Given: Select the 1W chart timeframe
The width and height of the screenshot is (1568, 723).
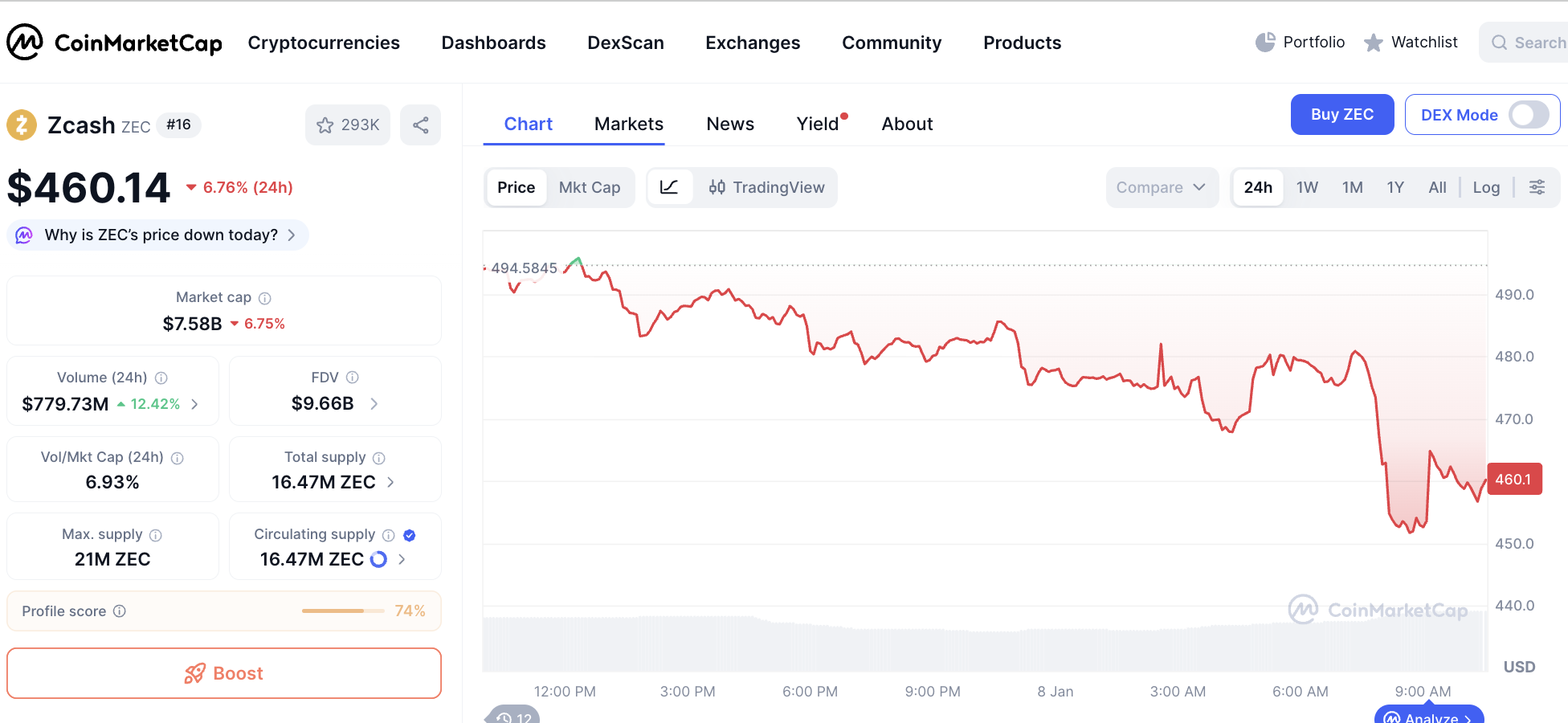Looking at the screenshot, I should pos(1307,186).
